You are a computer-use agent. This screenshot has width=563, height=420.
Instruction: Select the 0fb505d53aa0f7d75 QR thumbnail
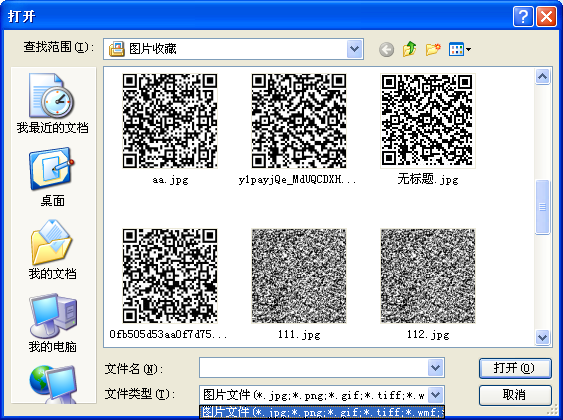click(170, 276)
